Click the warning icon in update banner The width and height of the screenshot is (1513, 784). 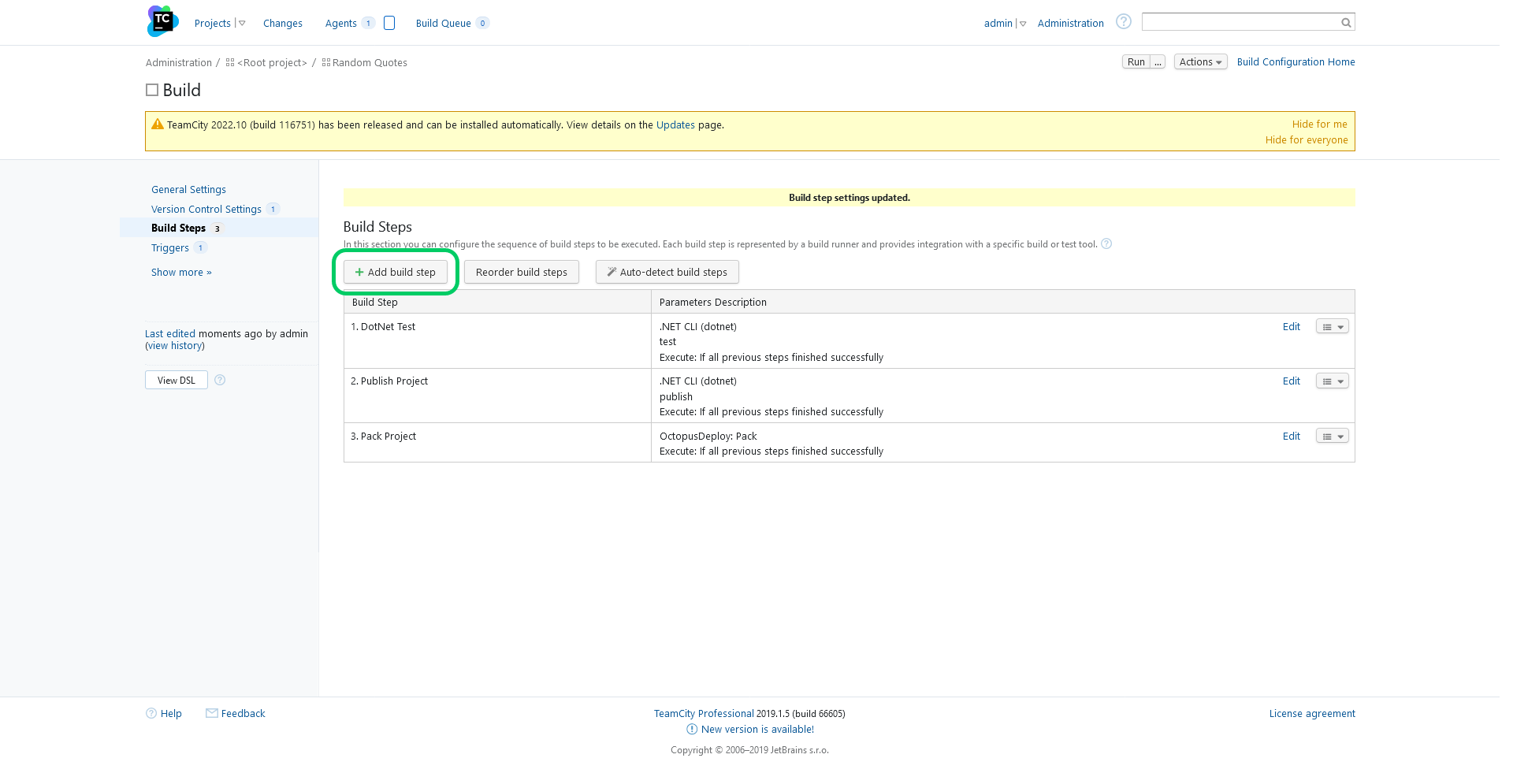point(158,124)
